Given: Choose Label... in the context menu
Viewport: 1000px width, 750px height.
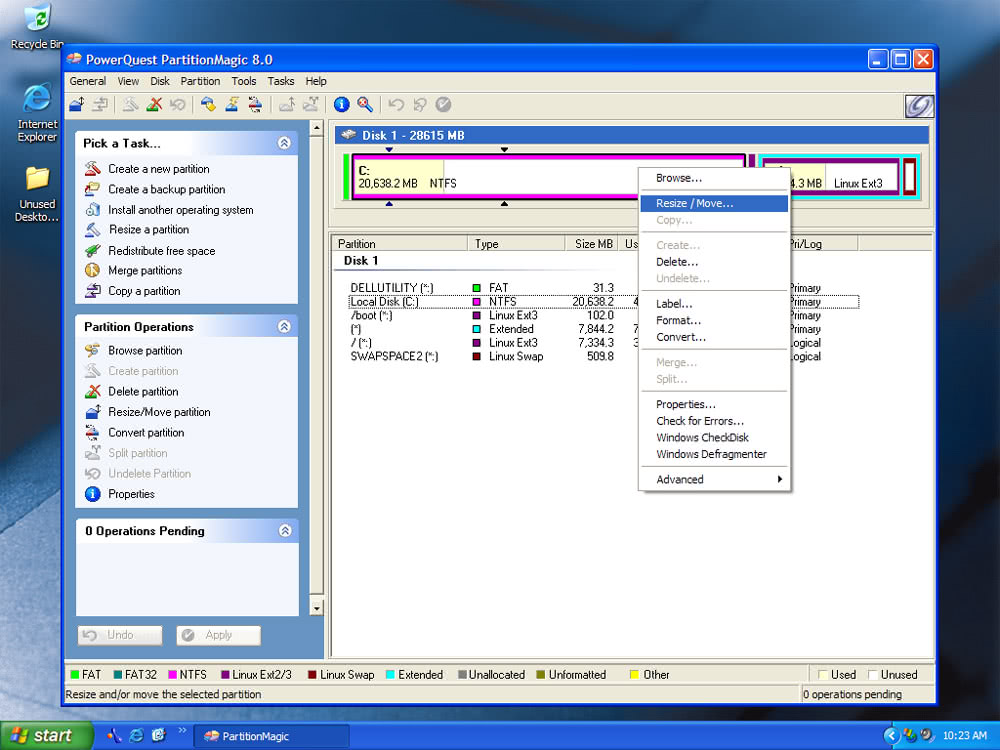Looking at the screenshot, I should 714,304.
